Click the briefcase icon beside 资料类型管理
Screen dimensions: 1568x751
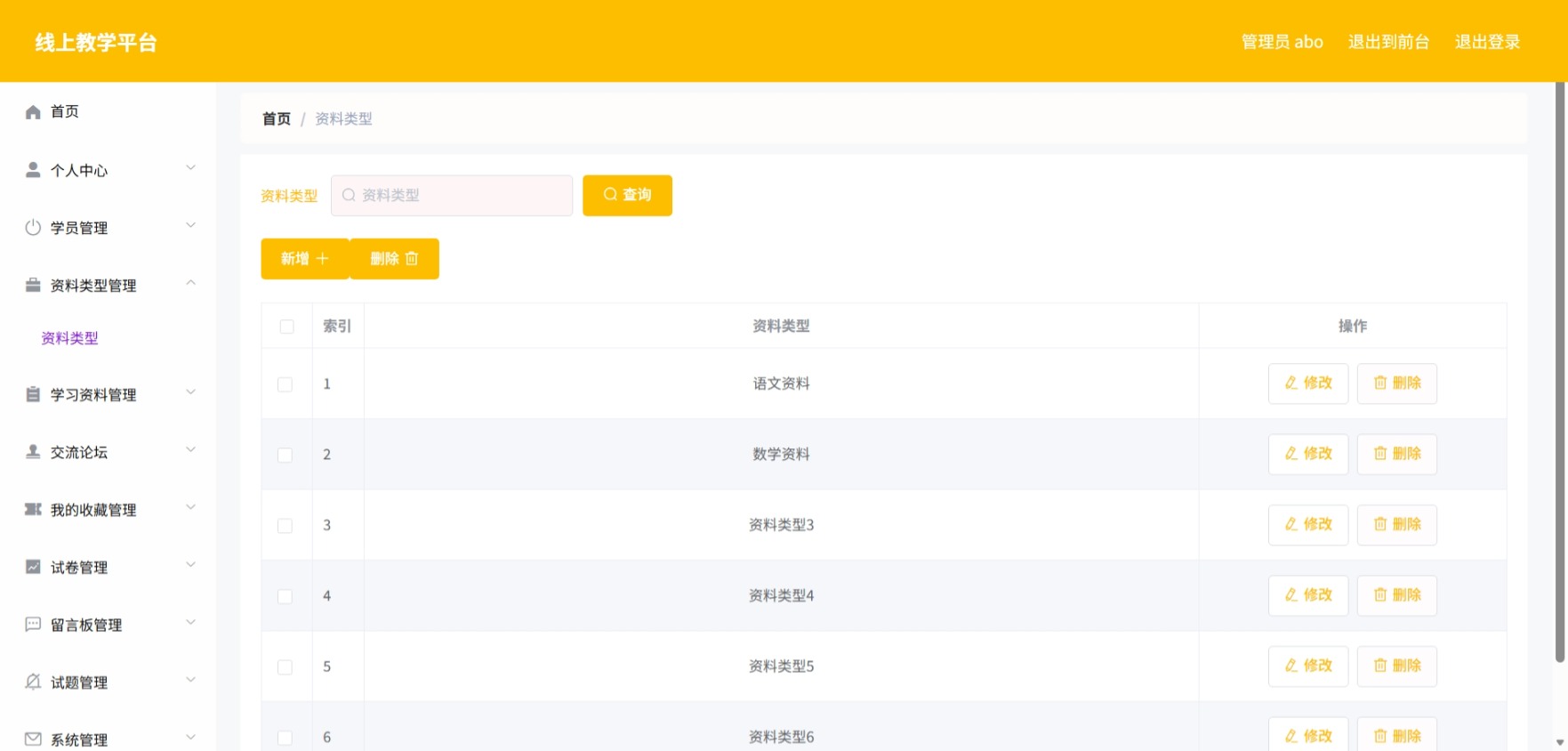(x=33, y=285)
